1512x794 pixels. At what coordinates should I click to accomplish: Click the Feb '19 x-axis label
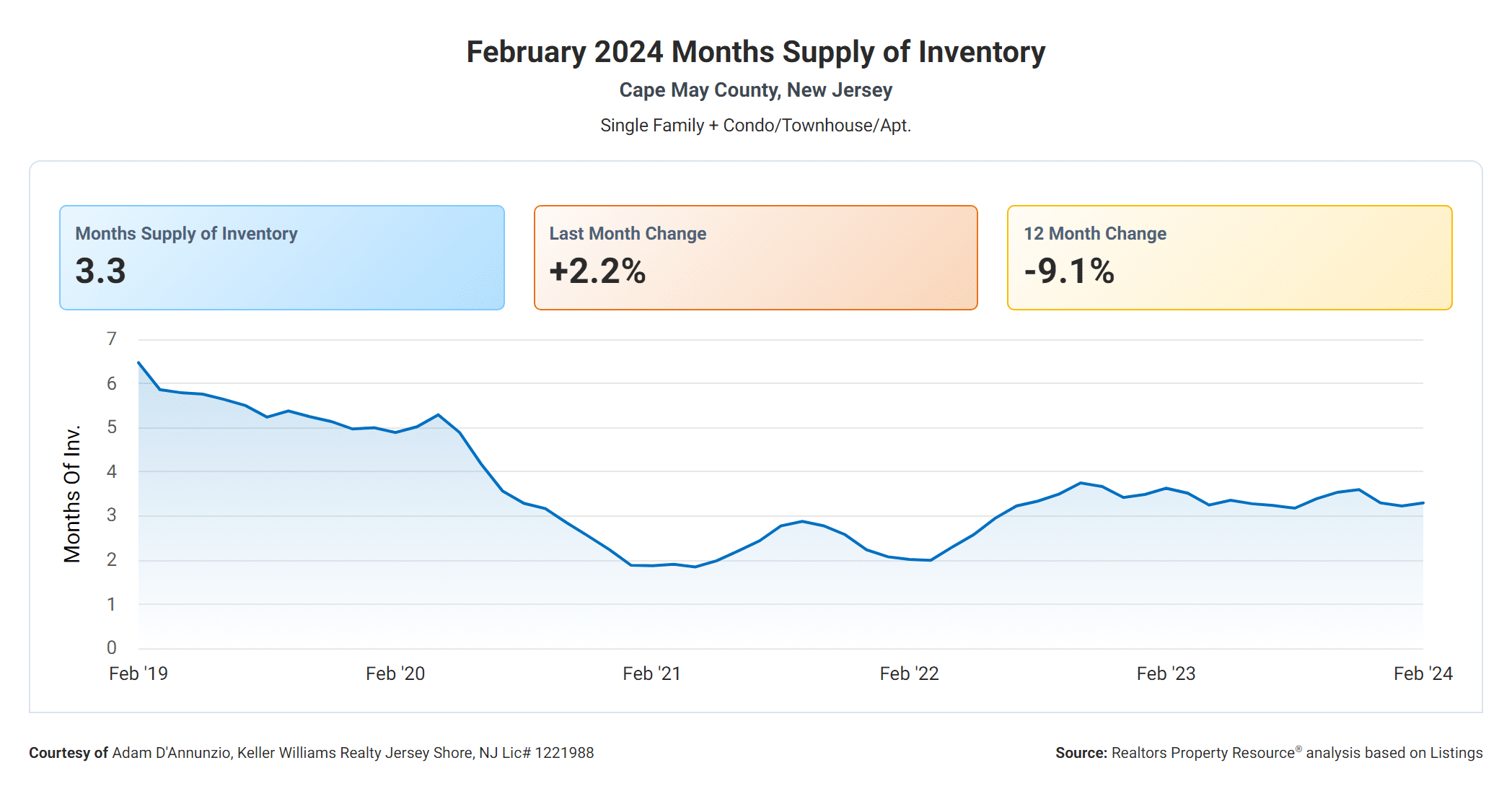pos(139,673)
